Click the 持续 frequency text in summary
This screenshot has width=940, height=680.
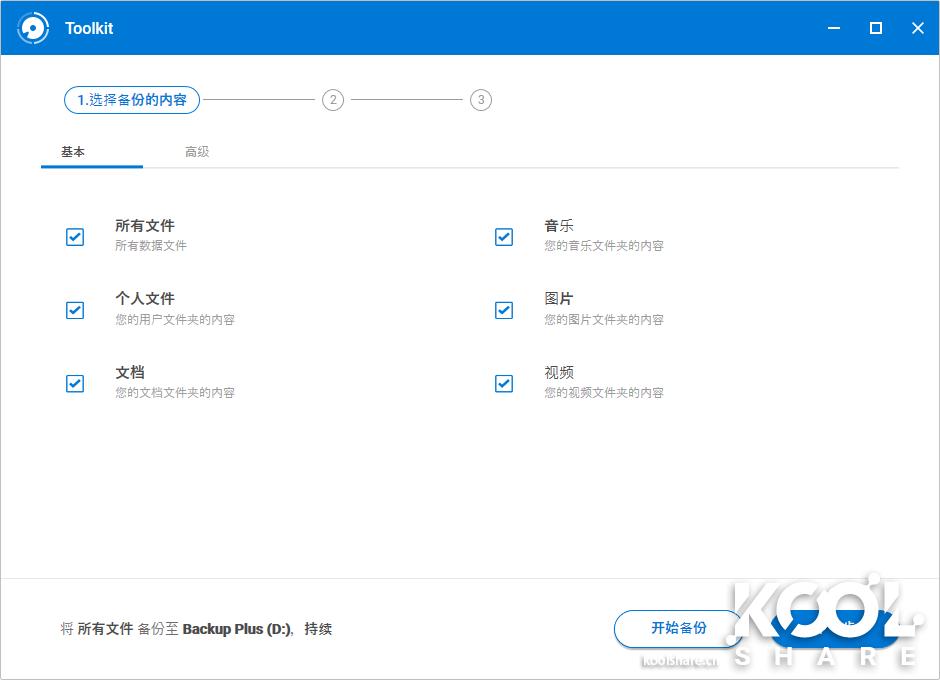[x=320, y=628]
